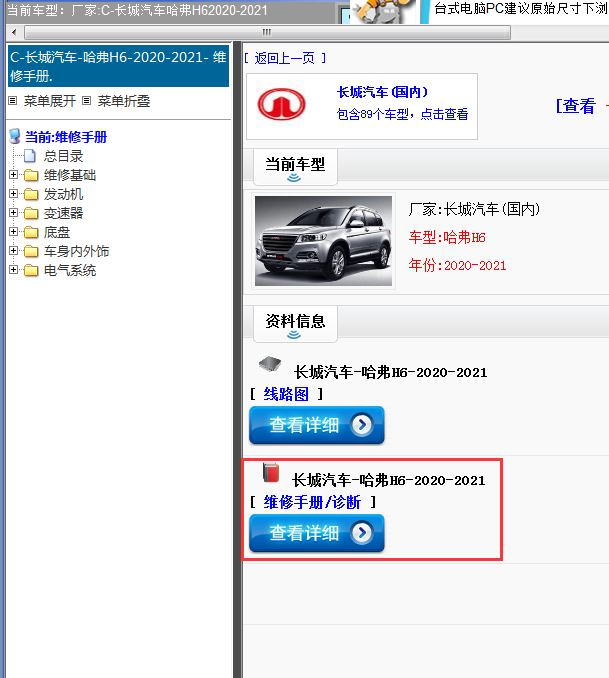
Task: Click the Haval H6 car thumbnail
Action: (x=323, y=241)
